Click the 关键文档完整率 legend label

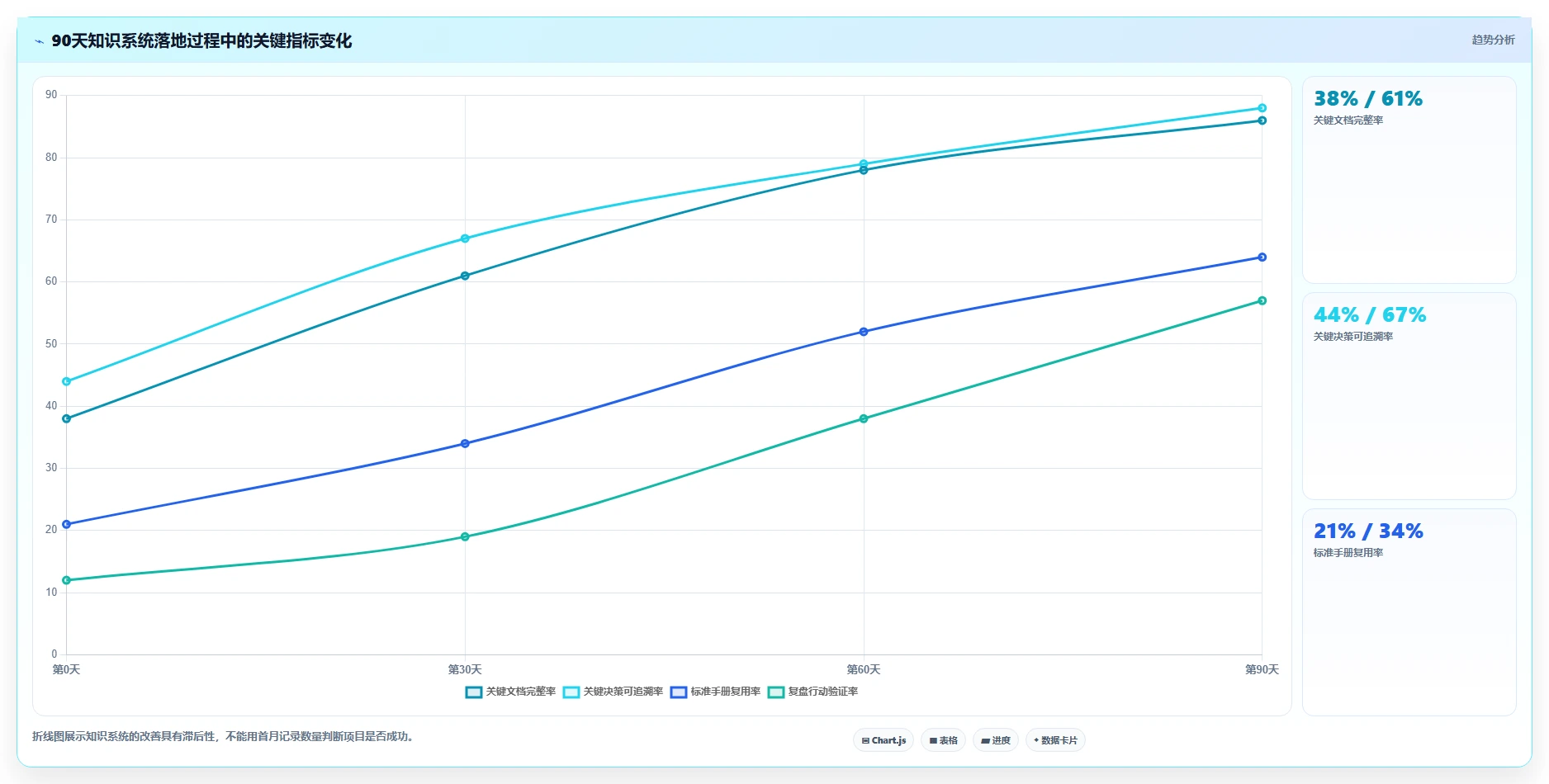click(521, 692)
